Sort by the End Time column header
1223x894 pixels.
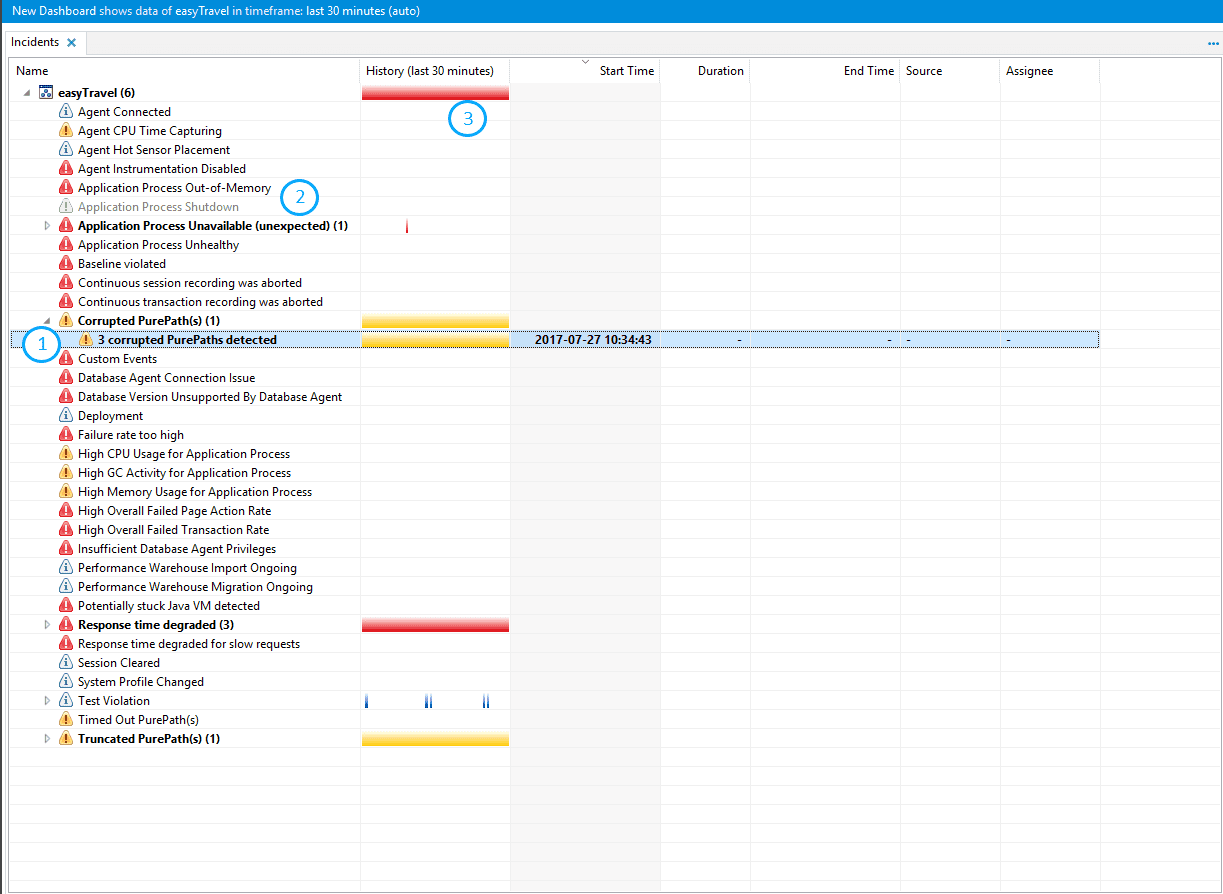[x=825, y=71]
